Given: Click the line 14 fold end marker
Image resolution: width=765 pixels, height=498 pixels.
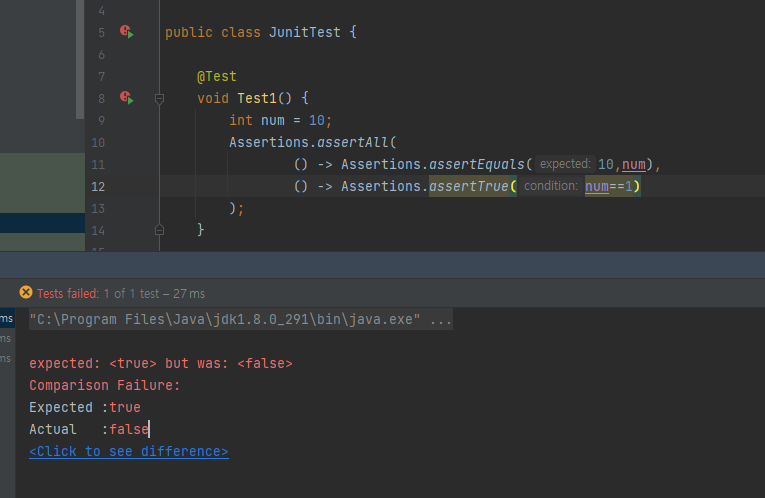Looking at the screenshot, I should point(159,229).
